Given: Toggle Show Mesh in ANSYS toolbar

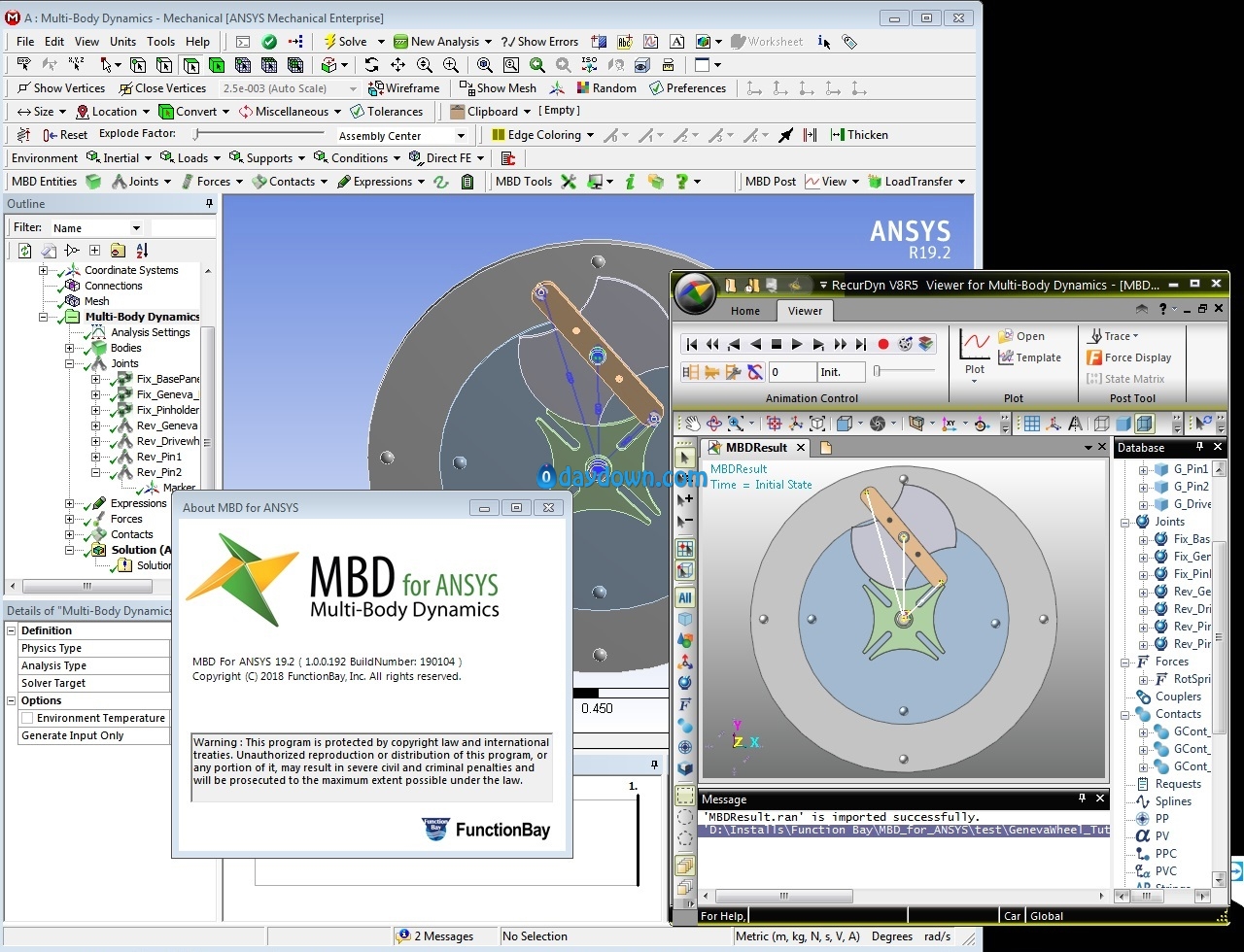Looking at the screenshot, I should [x=499, y=88].
